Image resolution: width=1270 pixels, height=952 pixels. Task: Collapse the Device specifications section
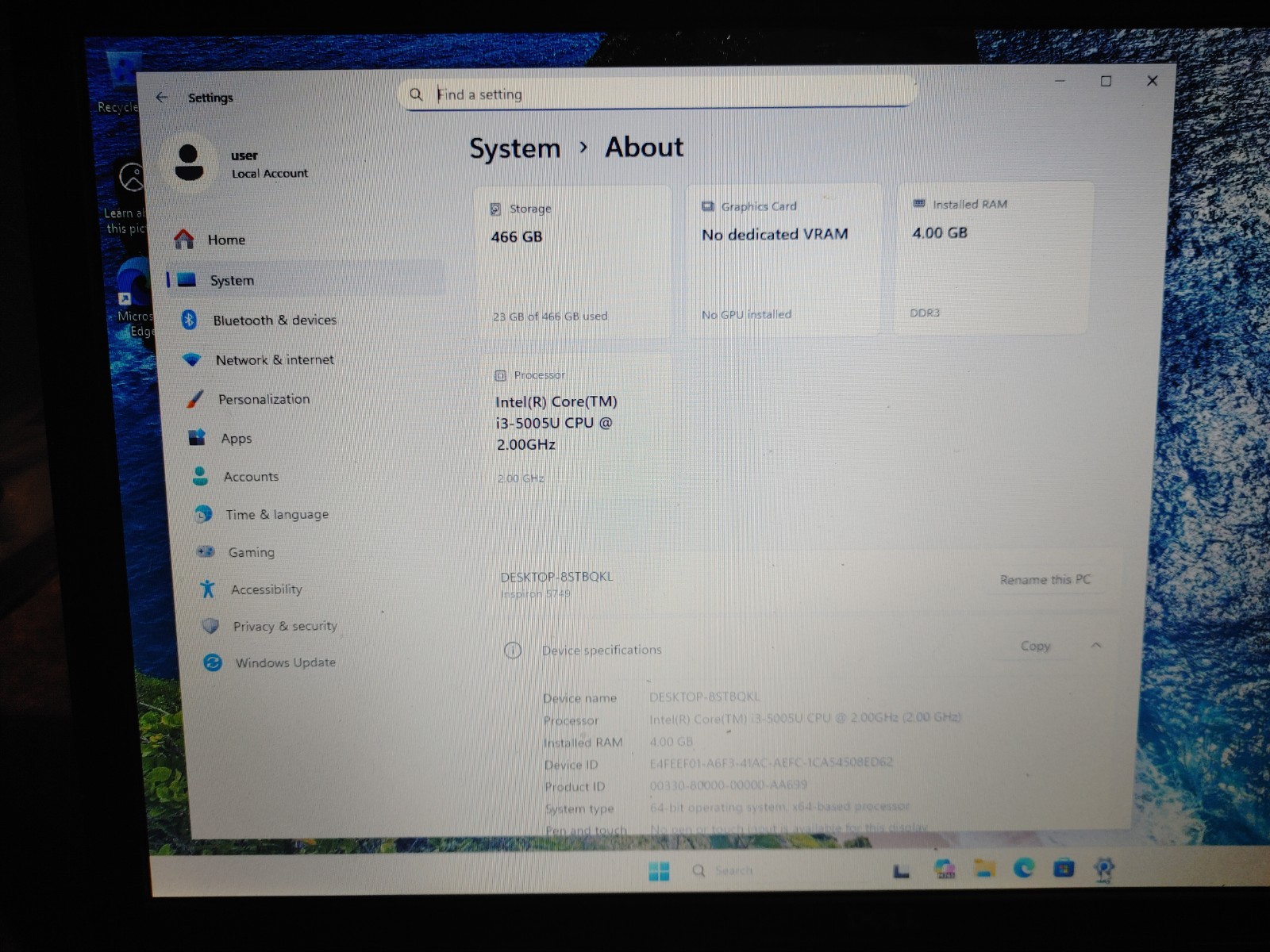pos(1095,645)
